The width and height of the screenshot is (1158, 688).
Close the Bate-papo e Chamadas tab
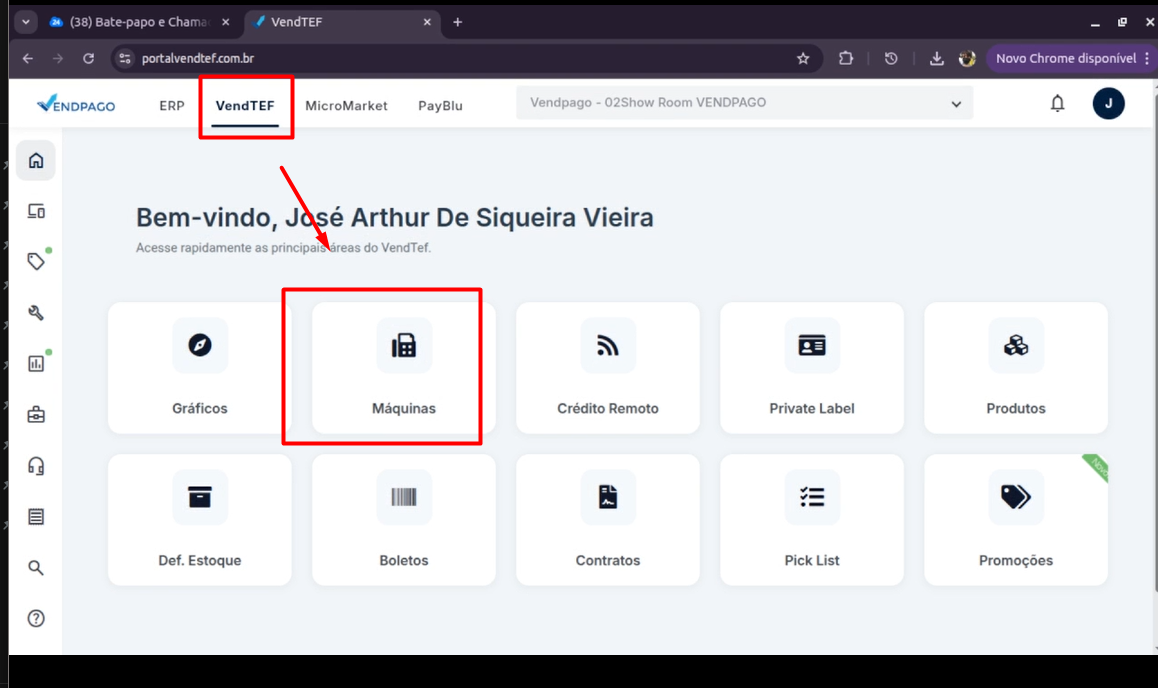pos(225,22)
